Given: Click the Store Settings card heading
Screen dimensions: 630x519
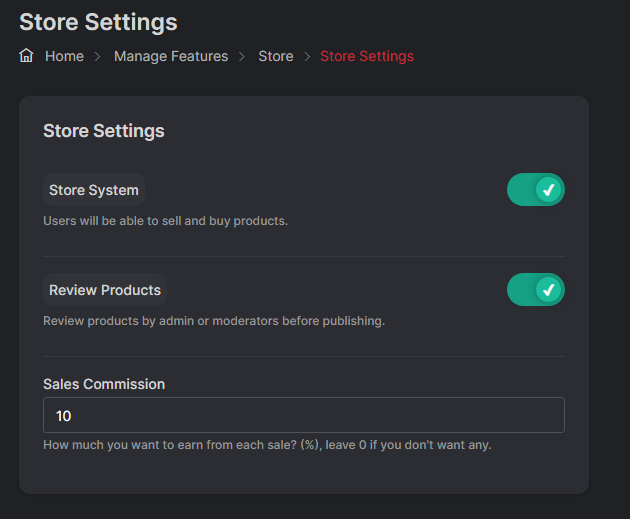Looking at the screenshot, I should [x=104, y=131].
